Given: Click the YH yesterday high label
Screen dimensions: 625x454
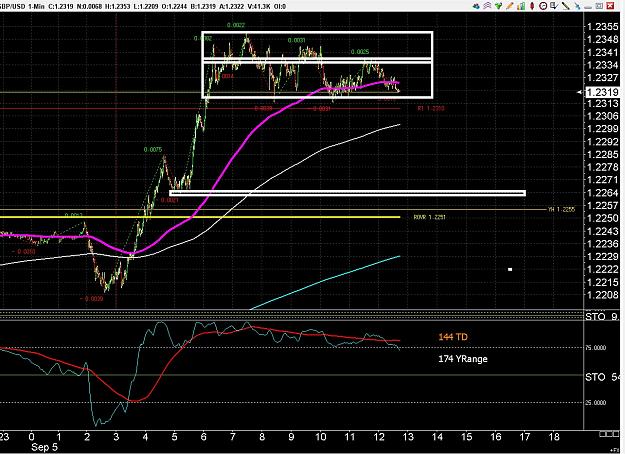Looking at the screenshot, I should 561,209.
